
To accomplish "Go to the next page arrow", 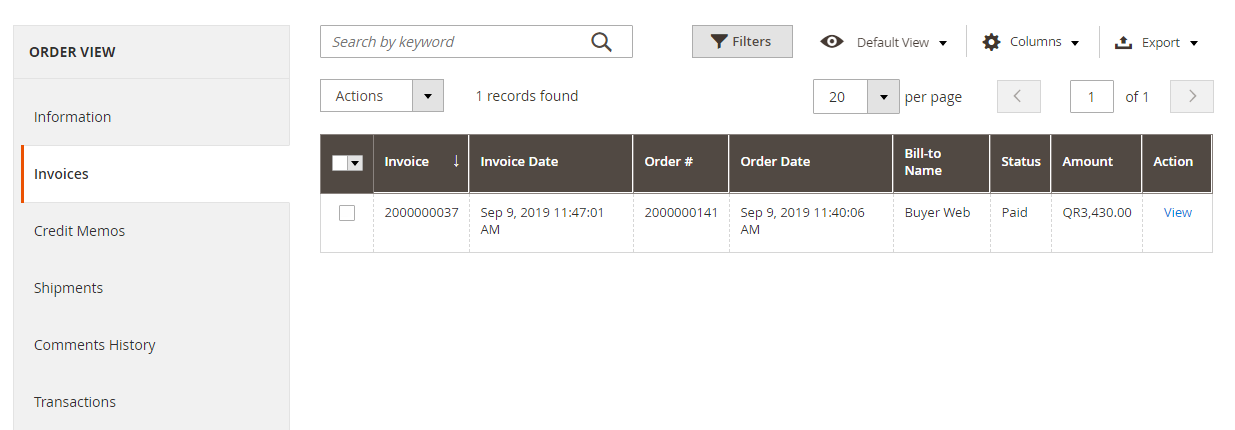I will tap(1192, 97).
